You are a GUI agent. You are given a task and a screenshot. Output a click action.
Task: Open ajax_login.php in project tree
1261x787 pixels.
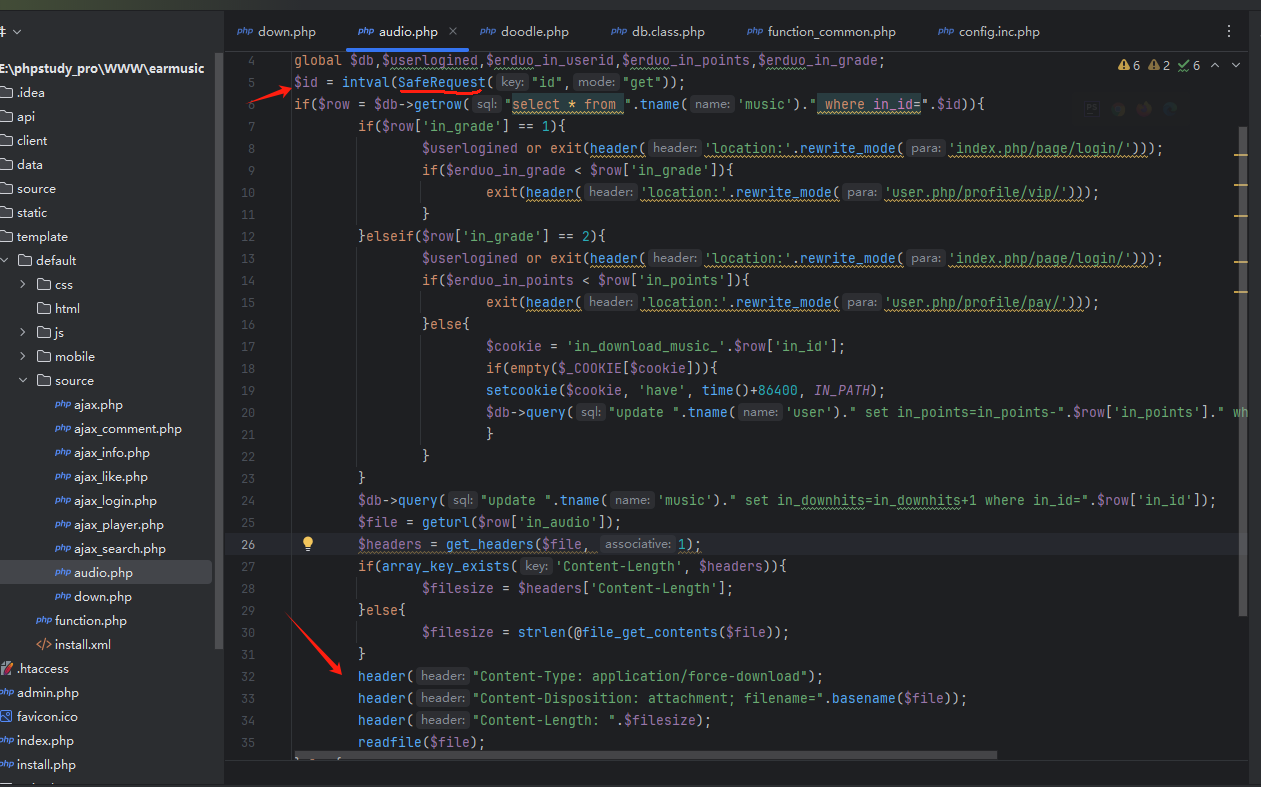tap(115, 500)
